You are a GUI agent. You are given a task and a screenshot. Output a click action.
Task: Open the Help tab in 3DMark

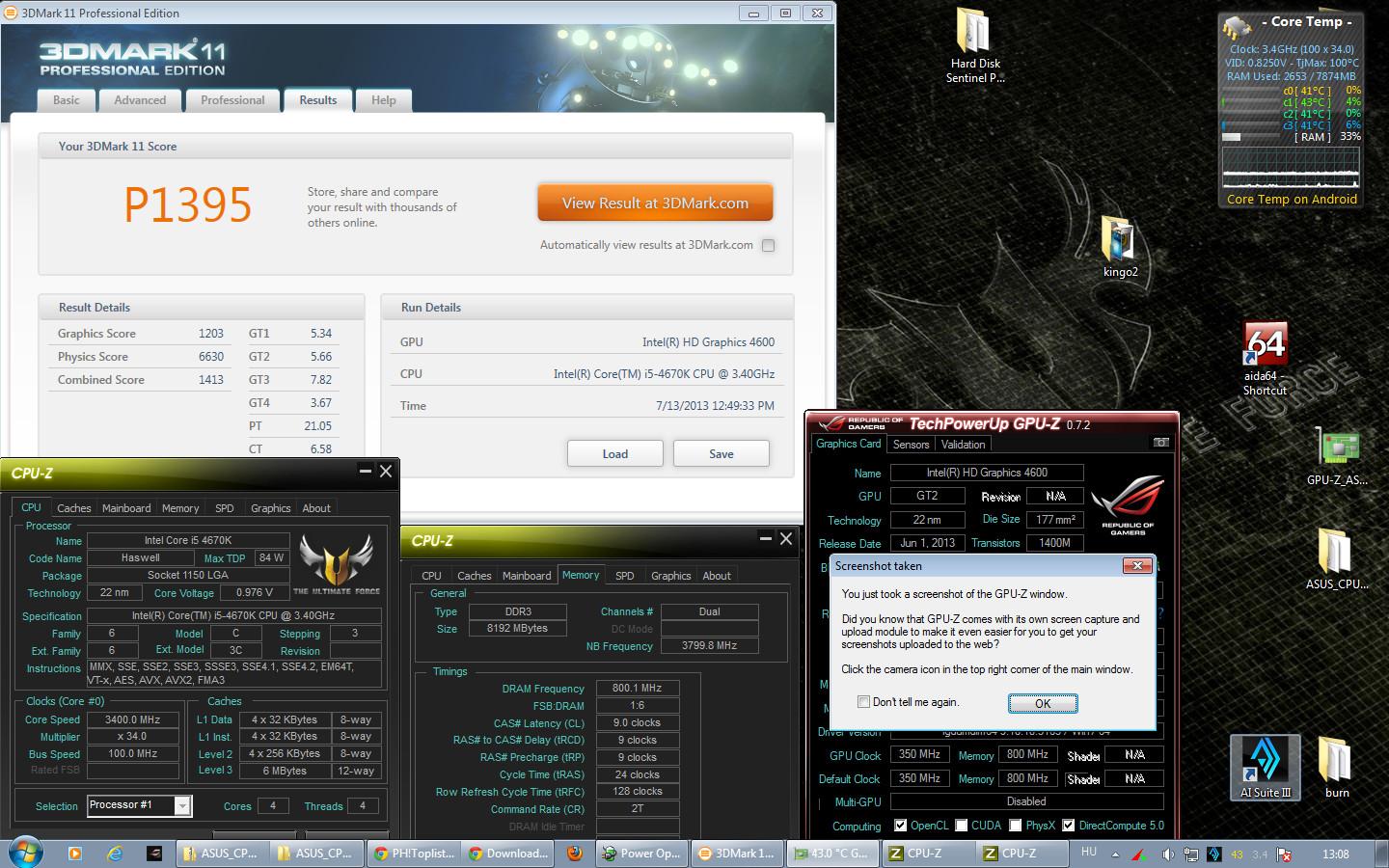pyautogui.click(x=384, y=100)
